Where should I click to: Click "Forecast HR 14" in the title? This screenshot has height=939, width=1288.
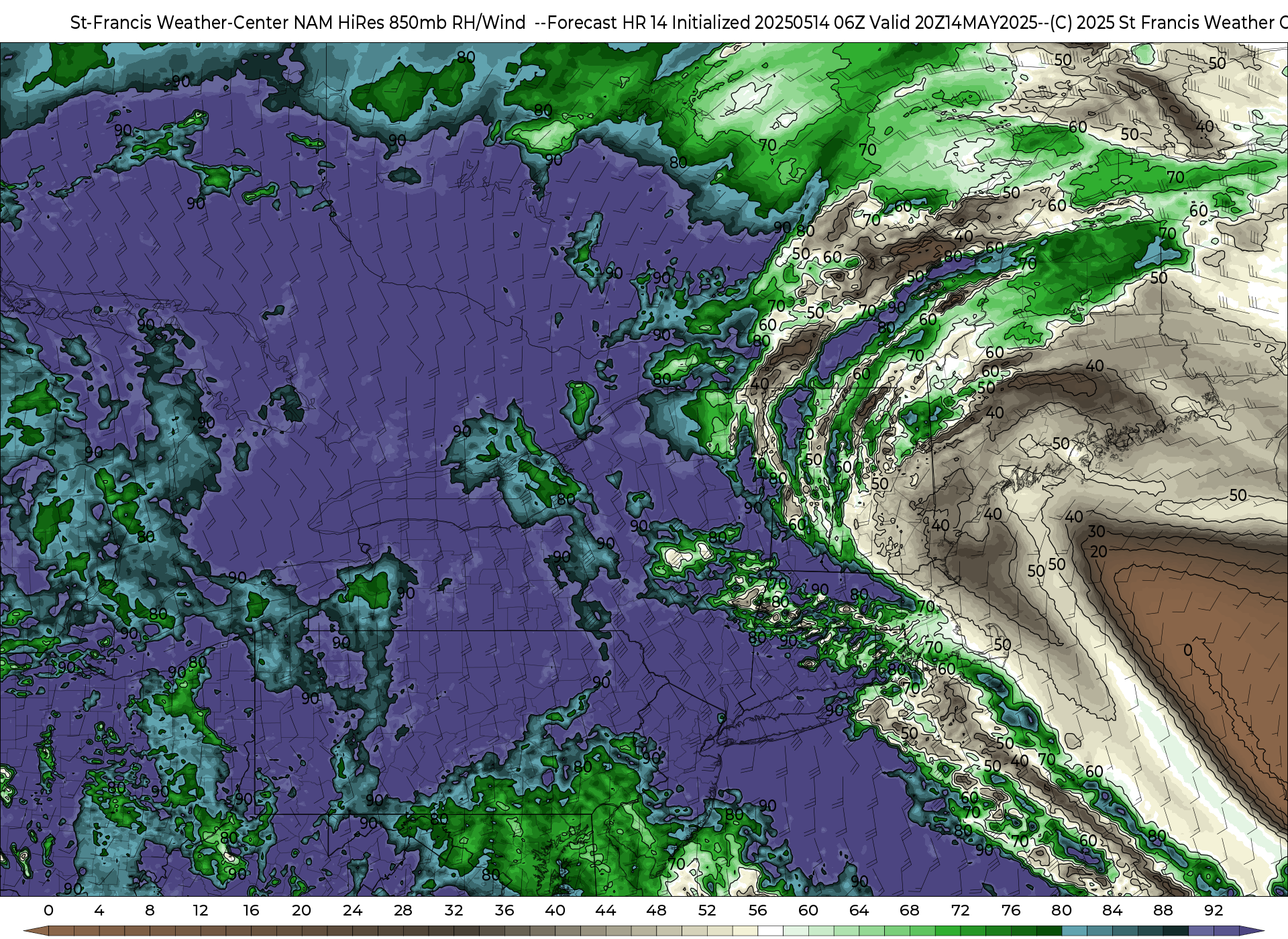coord(607,23)
